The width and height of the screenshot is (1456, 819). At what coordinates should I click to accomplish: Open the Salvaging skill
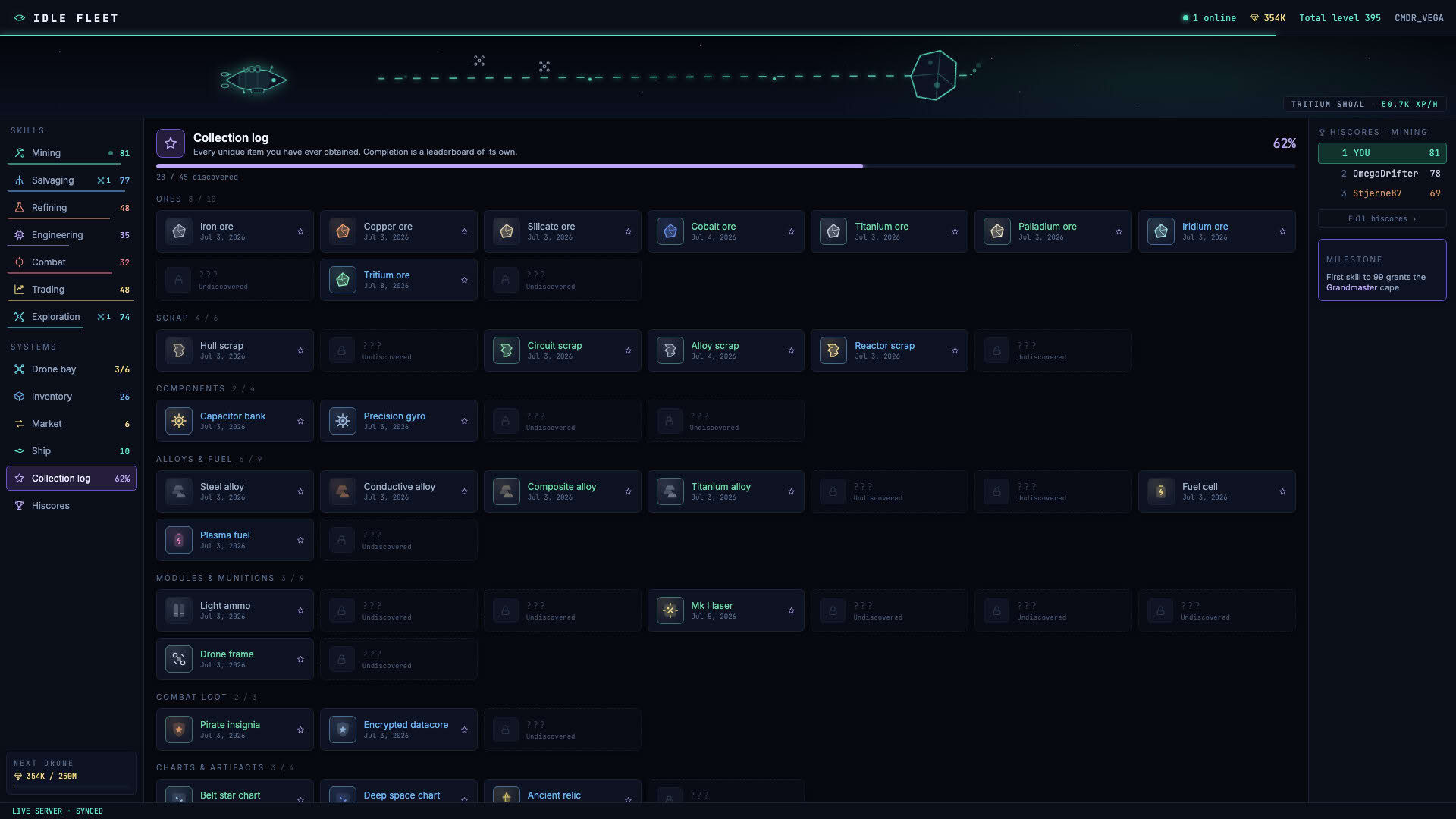(71, 180)
